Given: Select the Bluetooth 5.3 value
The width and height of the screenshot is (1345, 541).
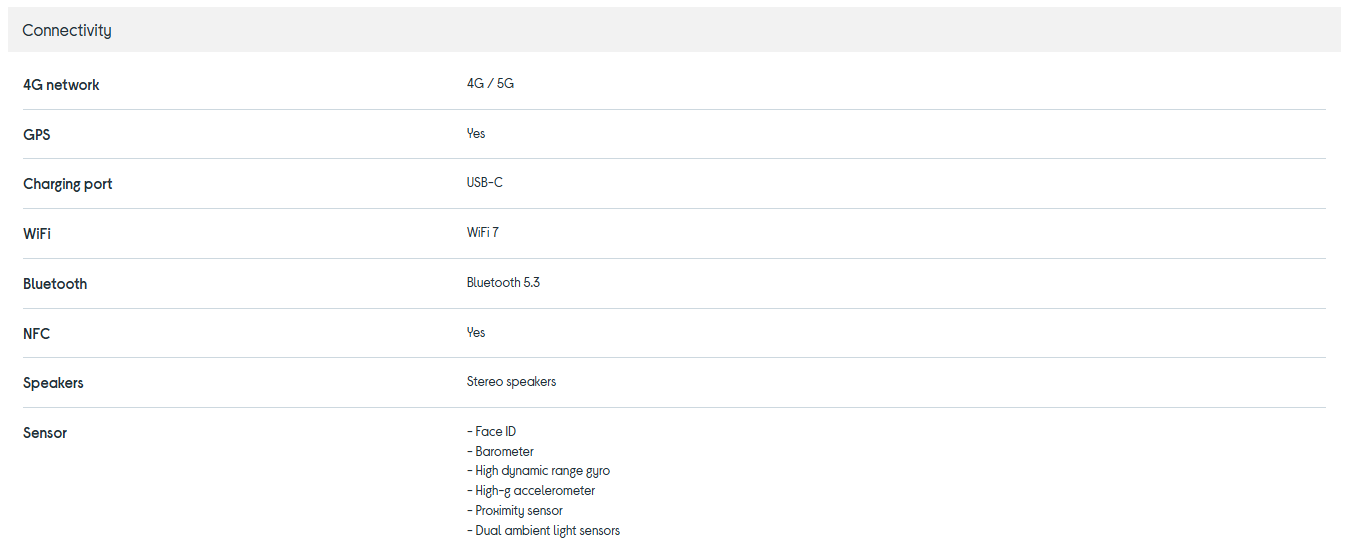Looking at the screenshot, I should pos(503,283).
